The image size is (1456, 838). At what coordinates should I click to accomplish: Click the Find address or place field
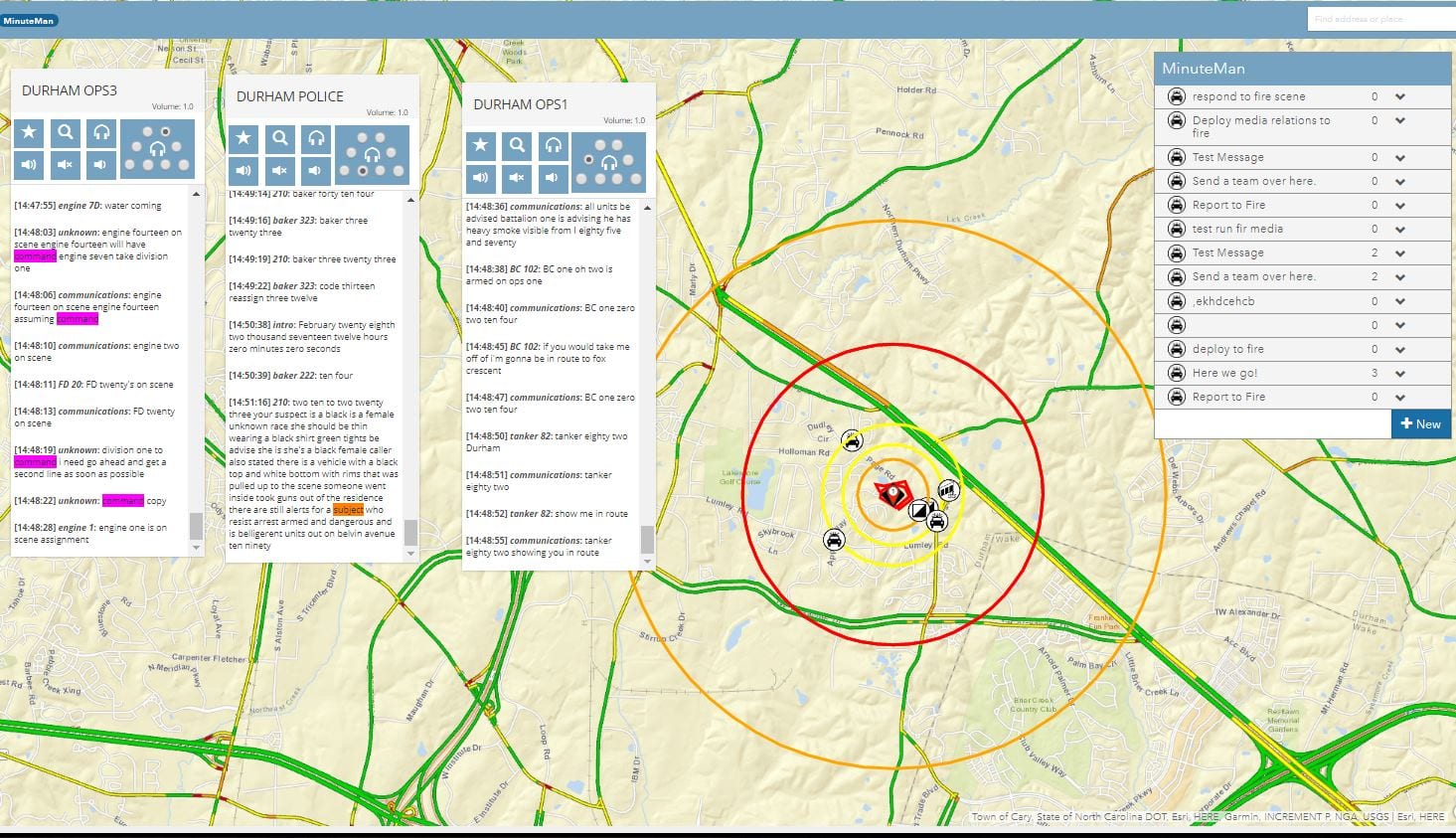(x=1379, y=19)
